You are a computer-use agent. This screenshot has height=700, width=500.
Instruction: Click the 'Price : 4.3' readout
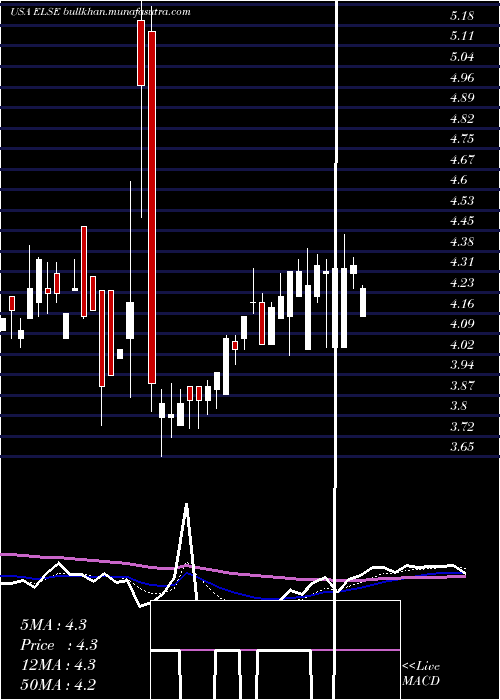pyautogui.click(x=59, y=645)
